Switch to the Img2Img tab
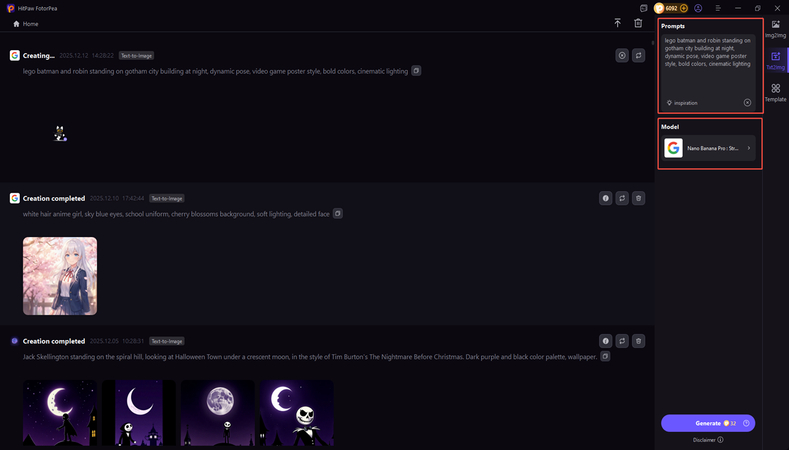Image resolution: width=789 pixels, height=450 pixels. [x=776, y=29]
